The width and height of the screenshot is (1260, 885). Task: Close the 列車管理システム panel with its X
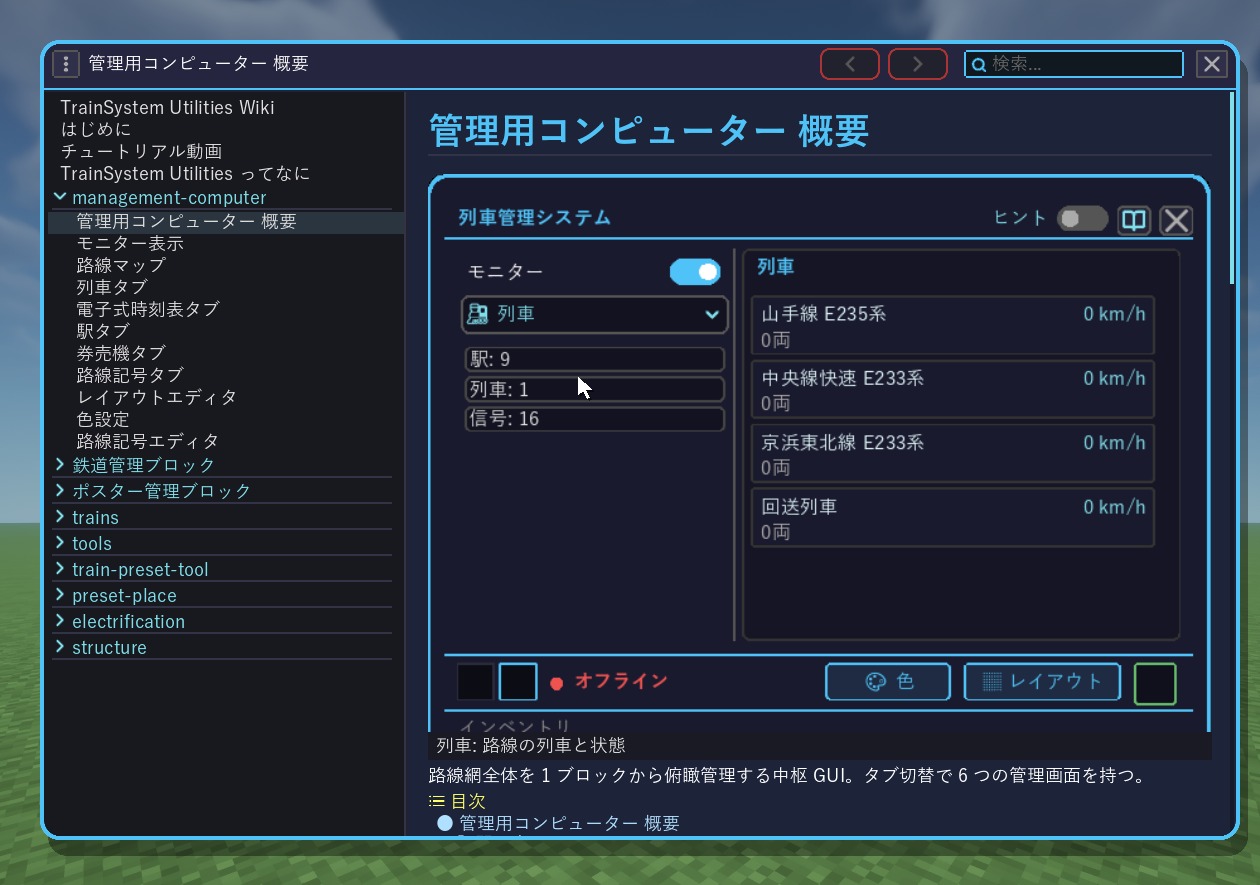coord(1176,220)
